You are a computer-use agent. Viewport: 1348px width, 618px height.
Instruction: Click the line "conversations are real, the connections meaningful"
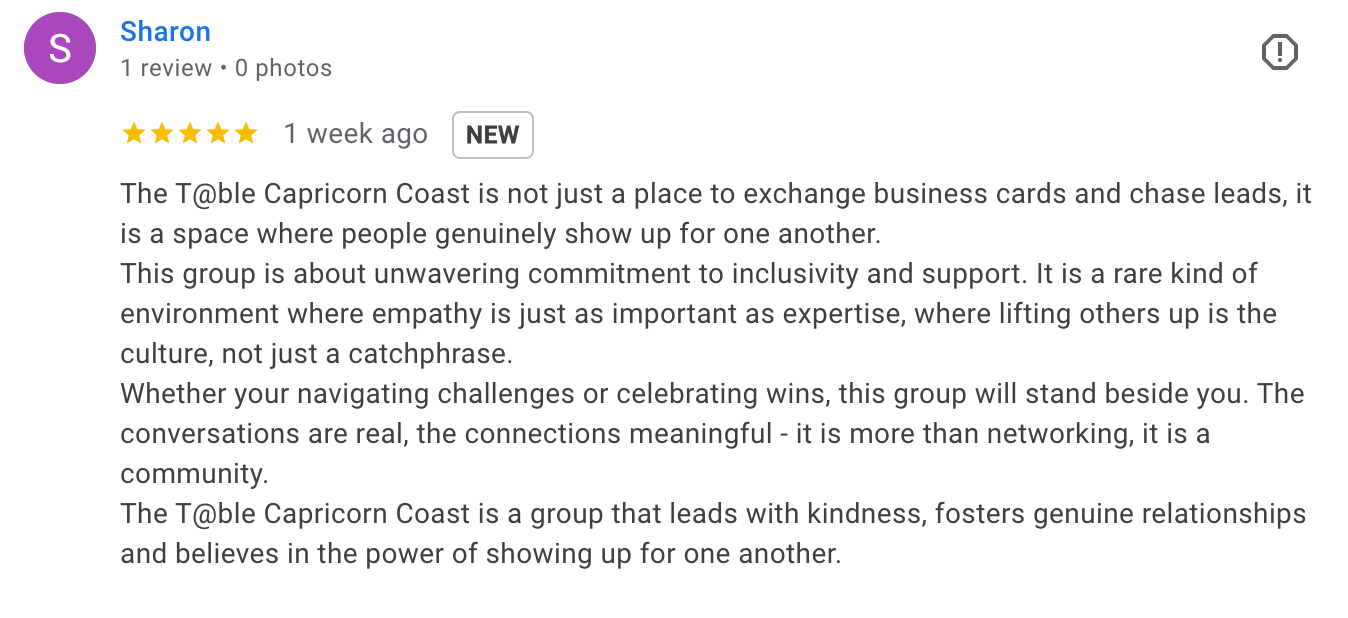click(x=665, y=433)
